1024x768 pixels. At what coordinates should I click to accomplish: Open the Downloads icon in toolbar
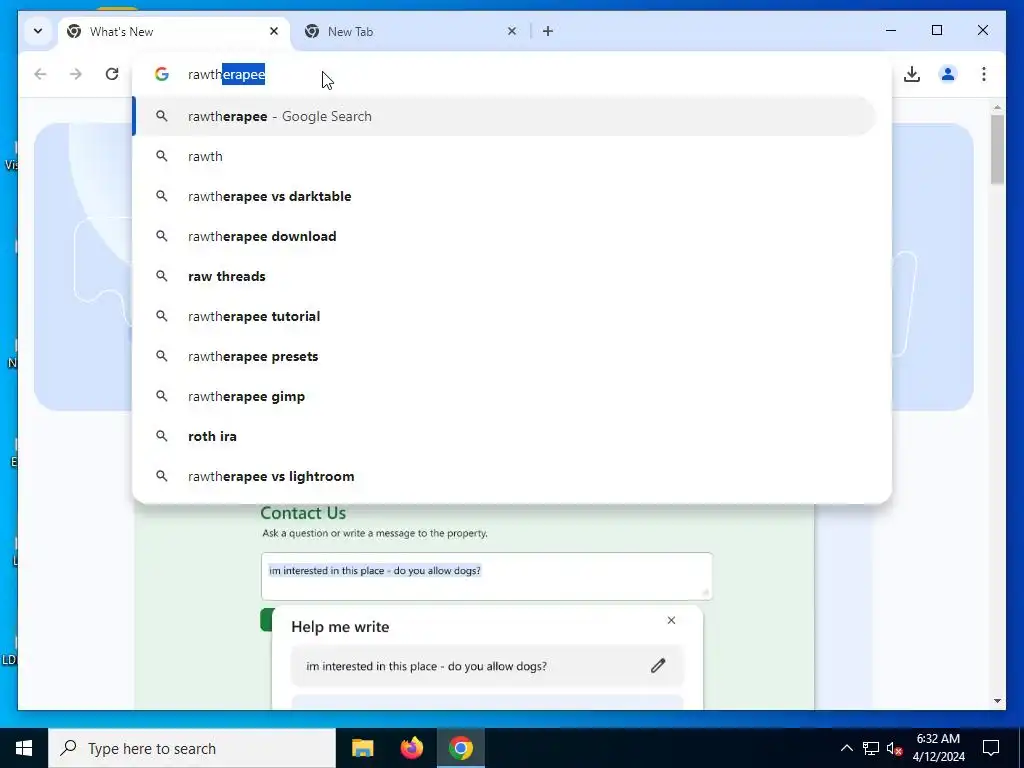pyautogui.click(x=912, y=74)
